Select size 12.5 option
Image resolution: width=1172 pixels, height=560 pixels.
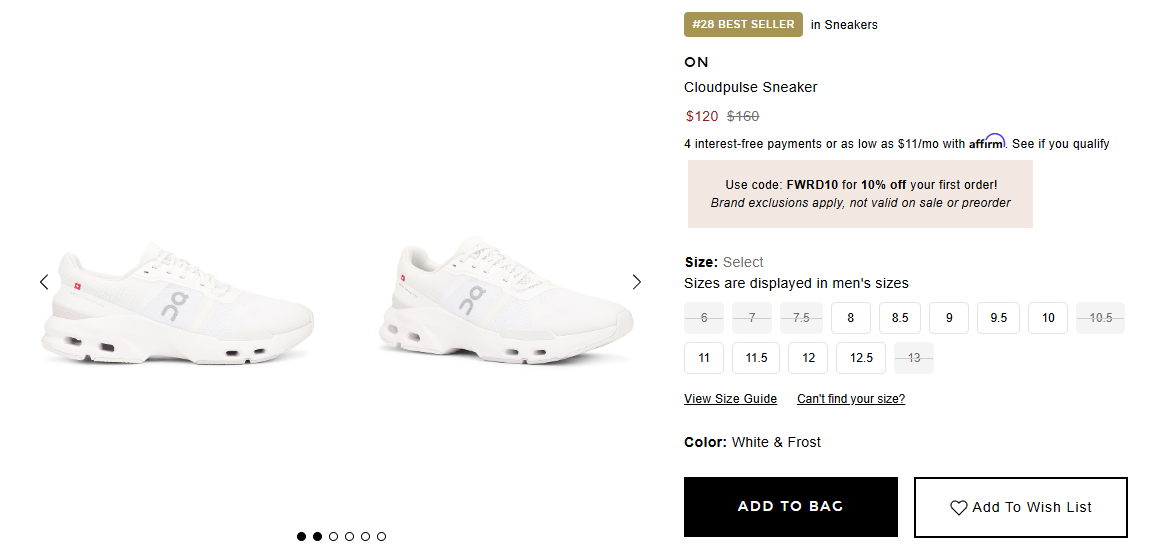coord(861,358)
